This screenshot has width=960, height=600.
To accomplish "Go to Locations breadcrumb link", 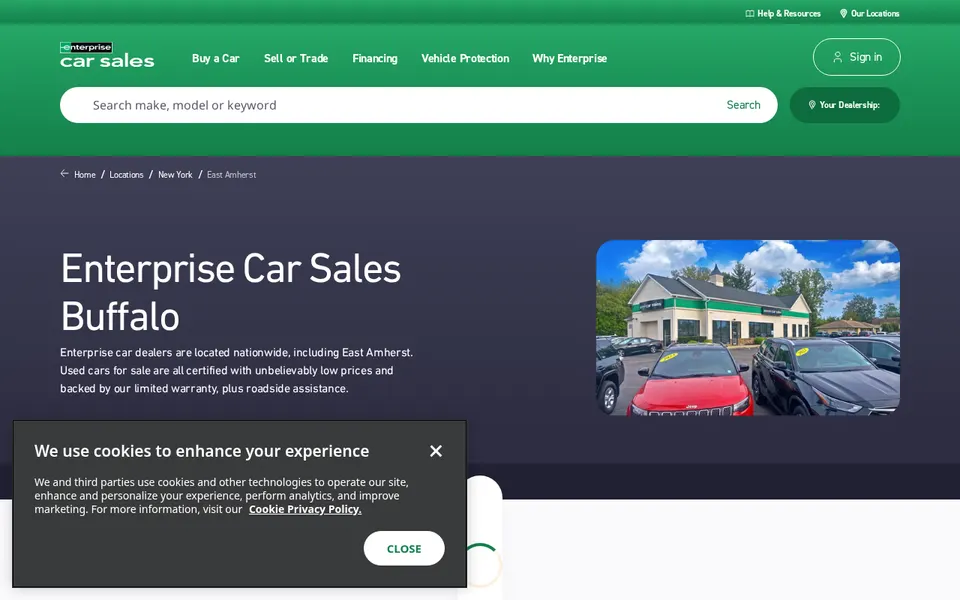I will point(126,174).
